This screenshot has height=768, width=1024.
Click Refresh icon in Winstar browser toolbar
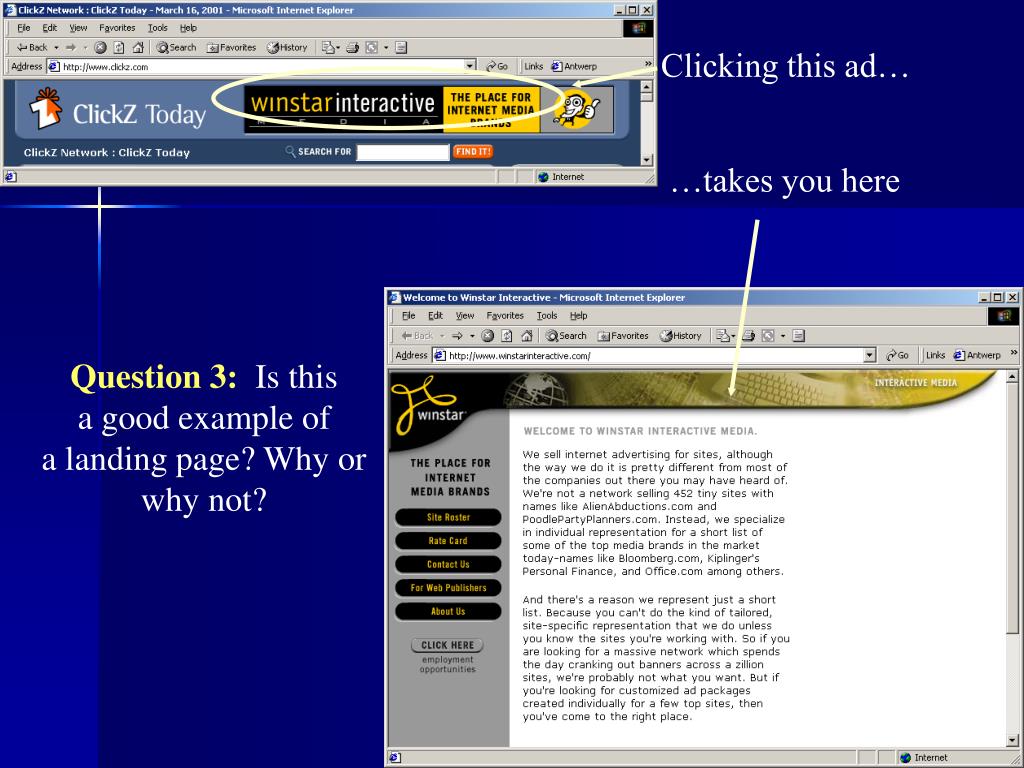[x=507, y=336]
